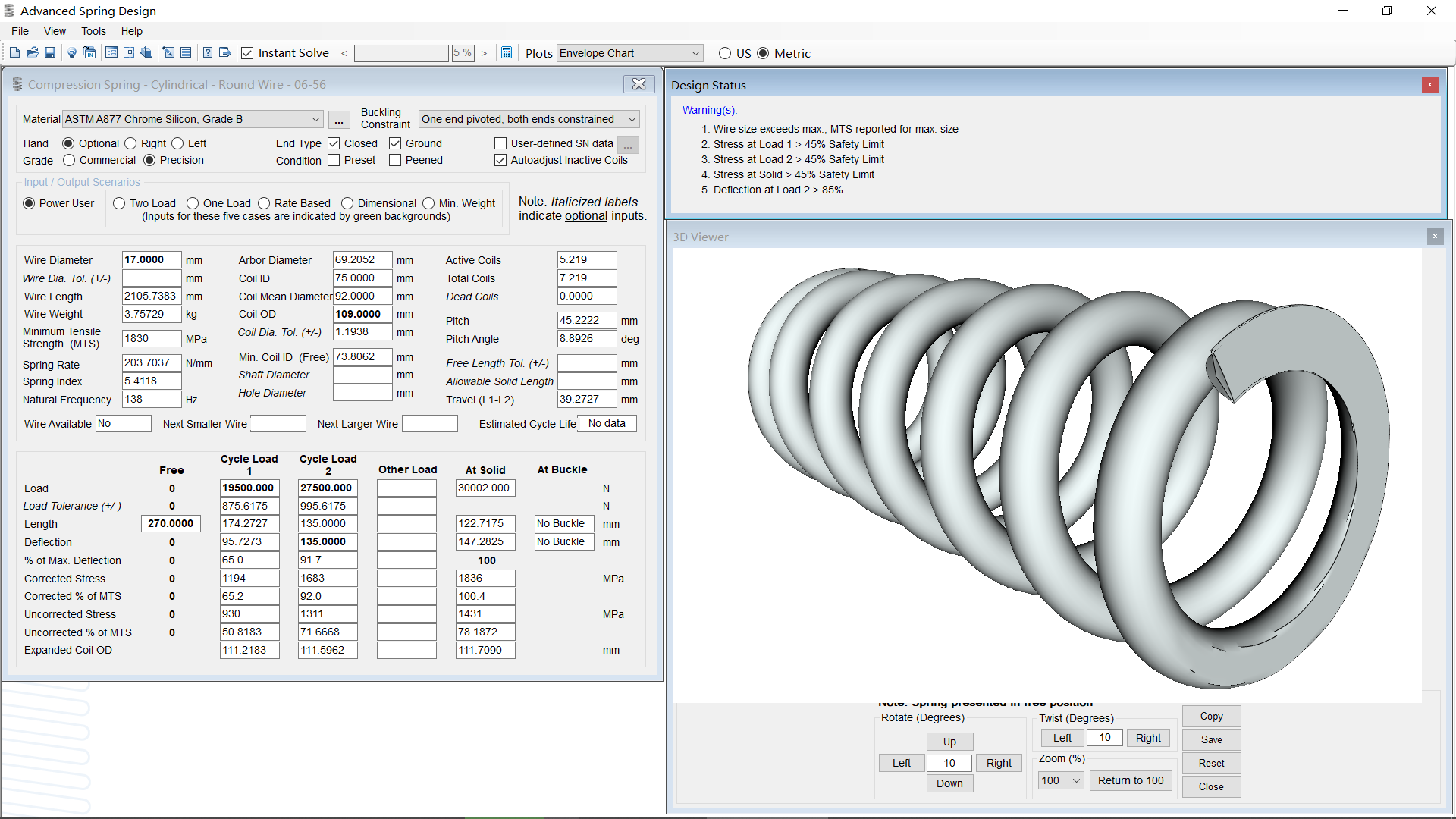Click the 3D box viewer icon
Viewport: 1456px width, 819px height.
(146, 53)
